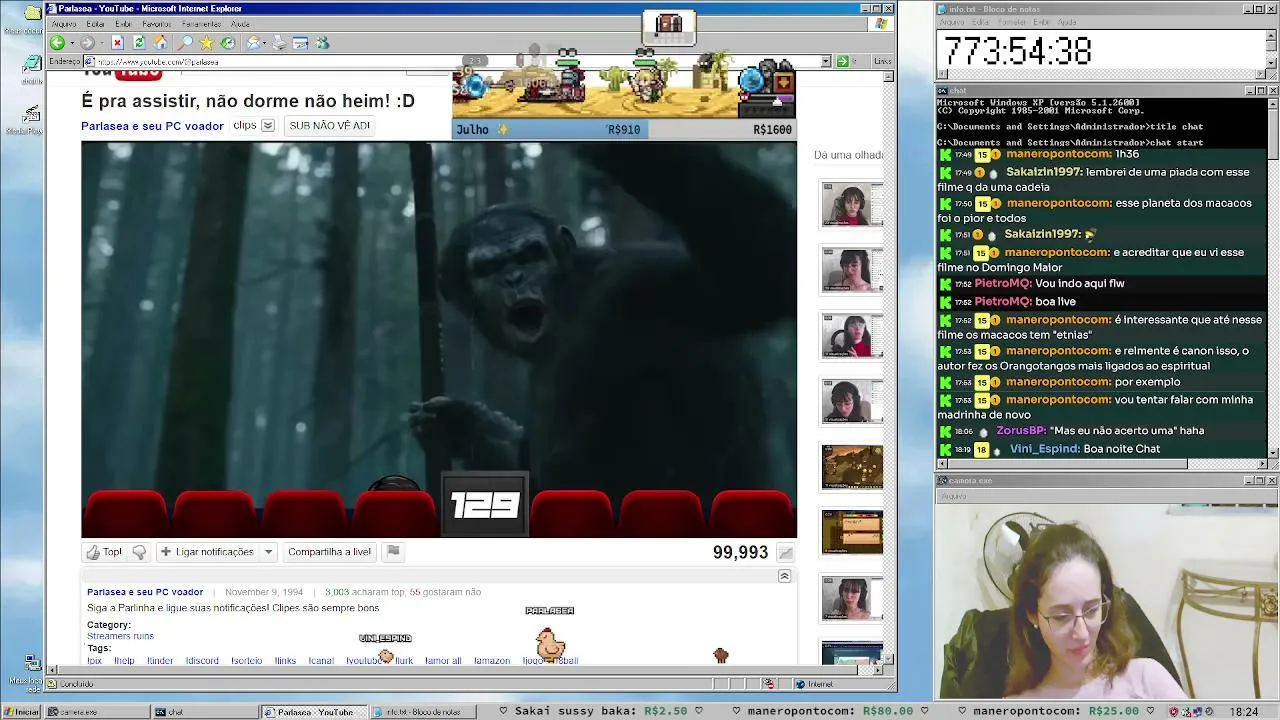
Task: Click Compartilha a live! button
Action: [329, 552]
